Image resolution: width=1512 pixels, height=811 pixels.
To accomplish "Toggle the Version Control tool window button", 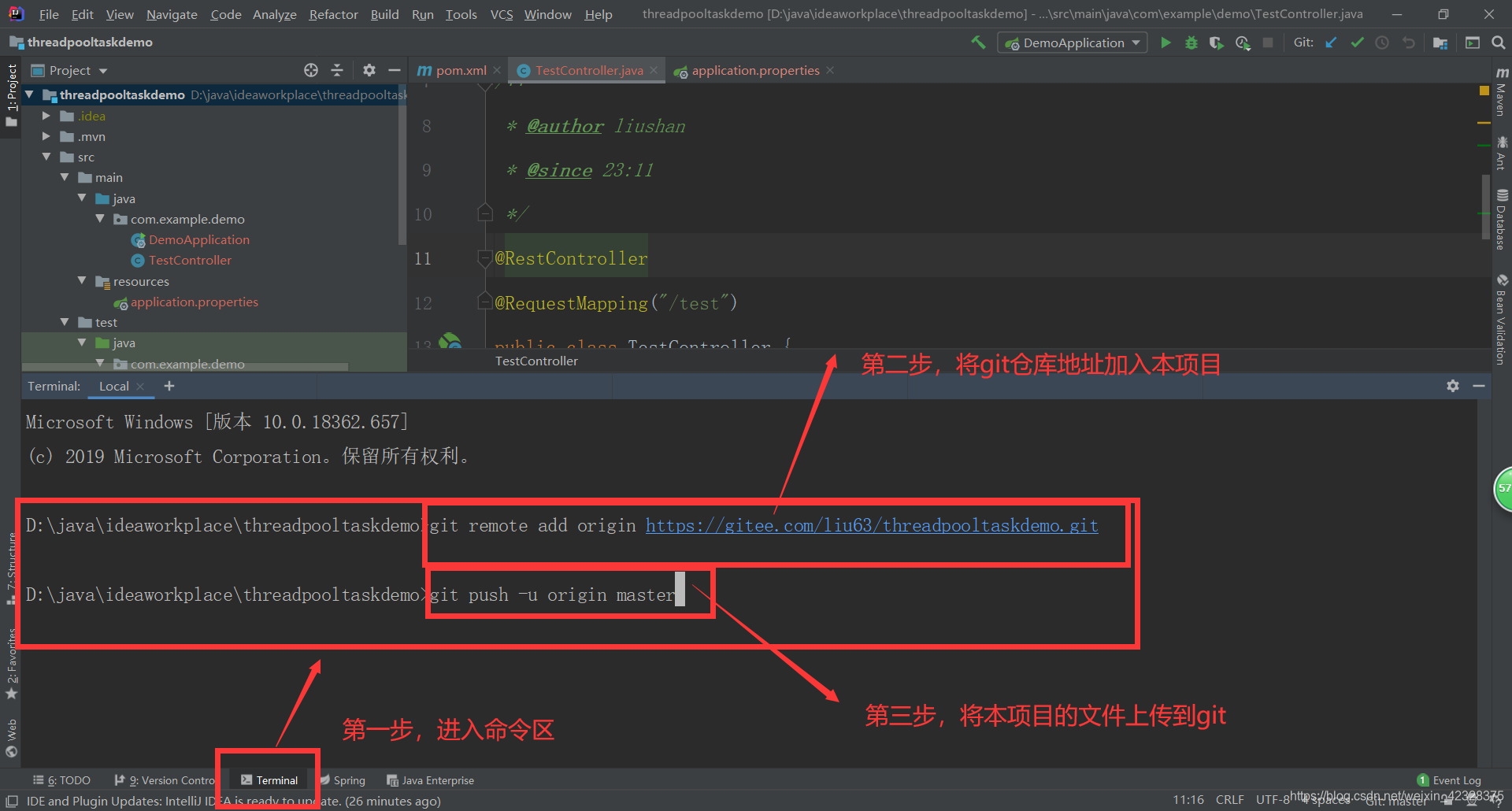I will tap(165, 780).
